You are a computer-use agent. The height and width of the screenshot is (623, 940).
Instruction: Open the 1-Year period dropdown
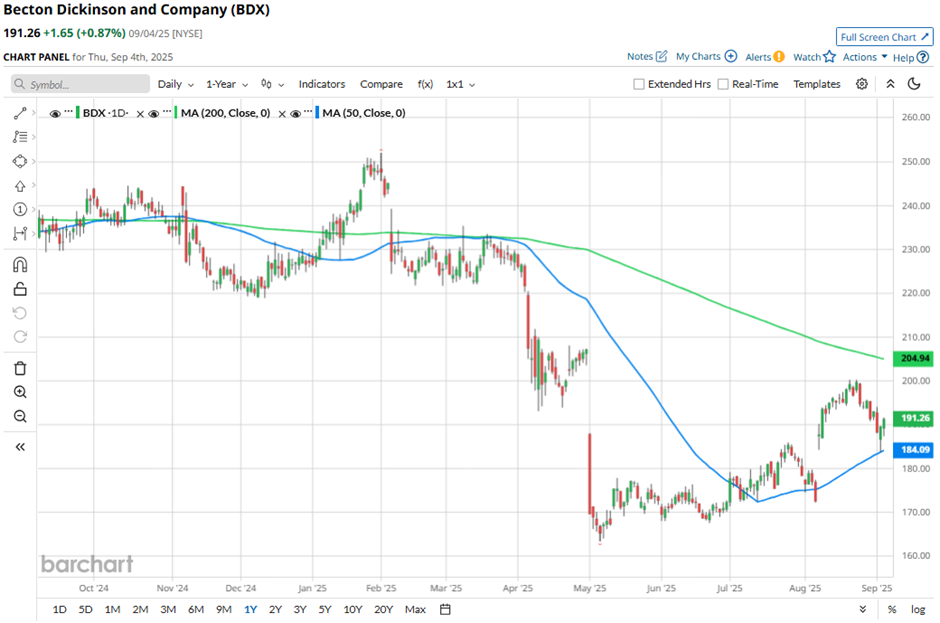pyautogui.click(x=227, y=84)
